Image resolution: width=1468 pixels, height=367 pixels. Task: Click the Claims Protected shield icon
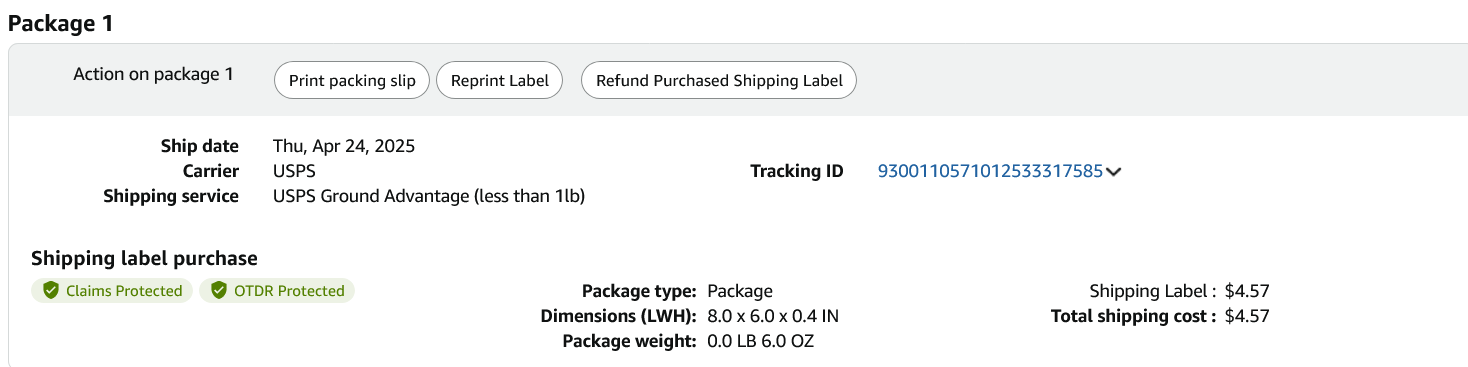tap(50, 291)
